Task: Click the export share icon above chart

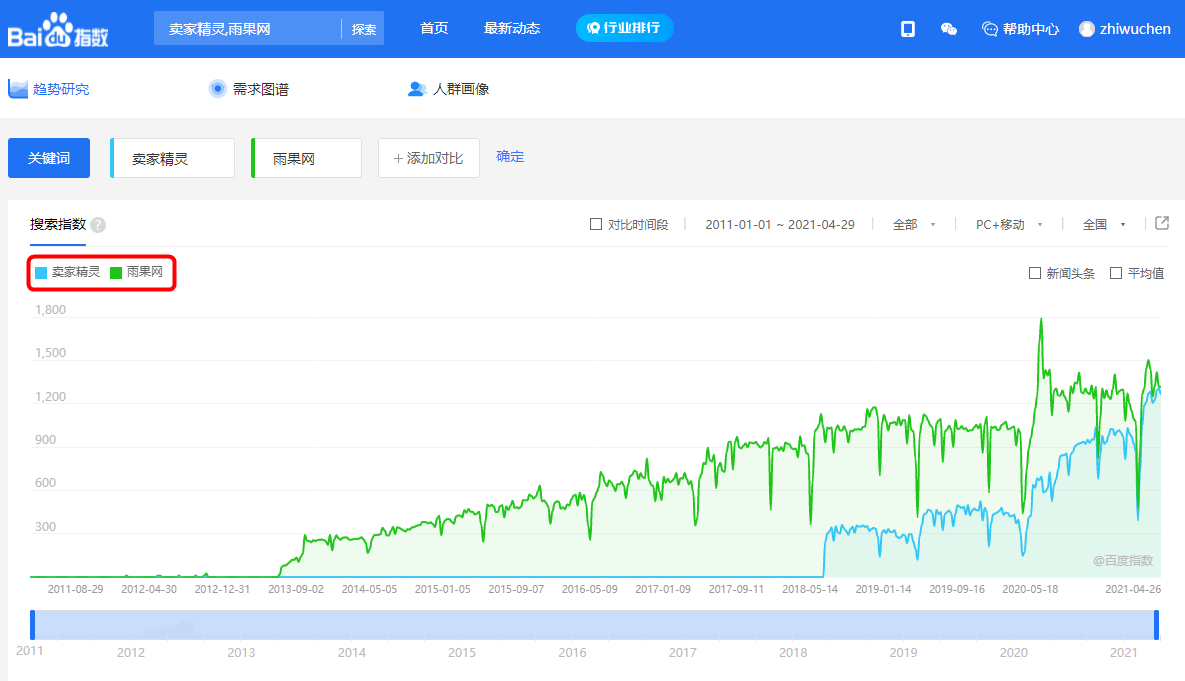Action: [x=1162, y=223]
